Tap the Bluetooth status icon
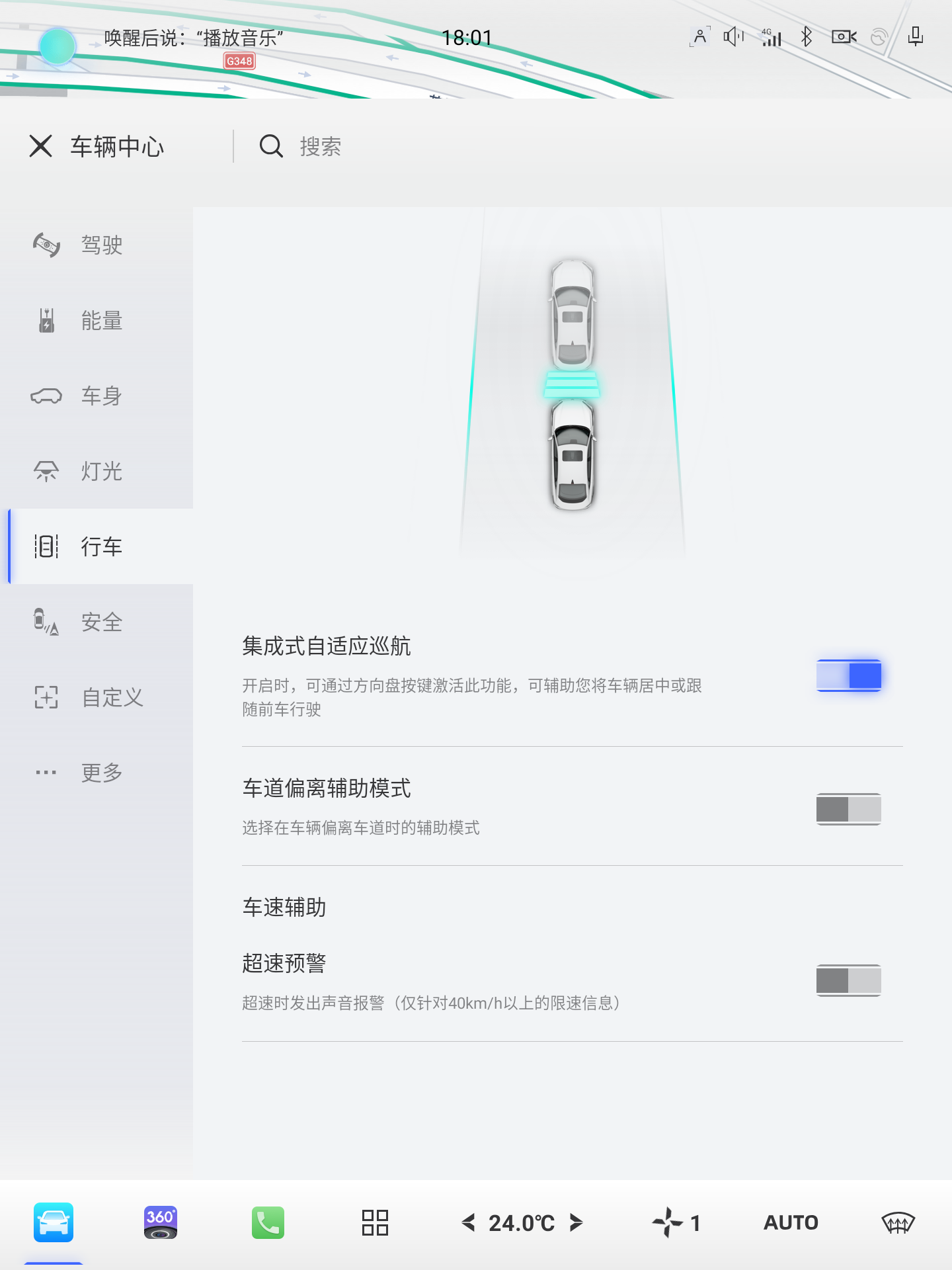This screenshot has height=1270, width=952. coord(806,37)
